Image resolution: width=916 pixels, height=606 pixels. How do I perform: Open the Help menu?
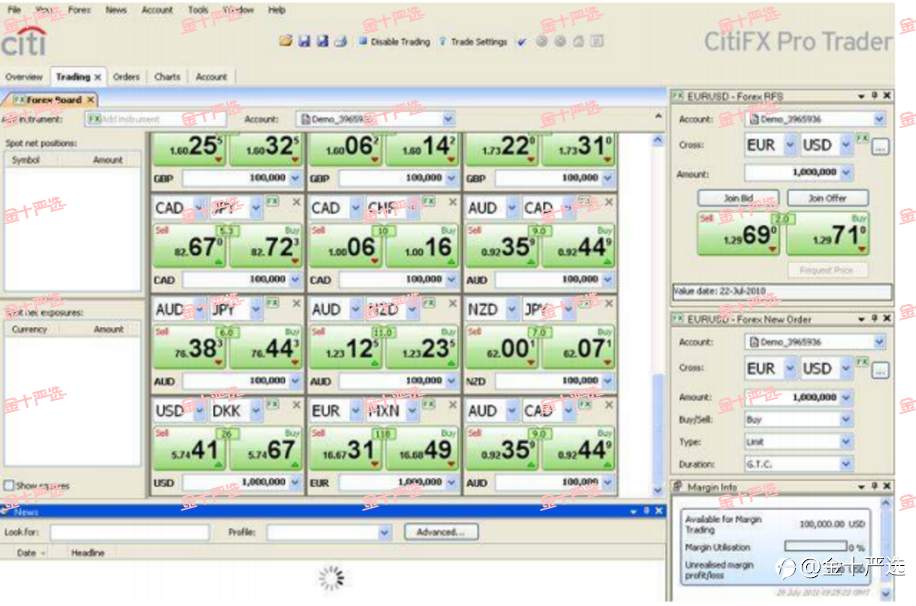(276, 10)
